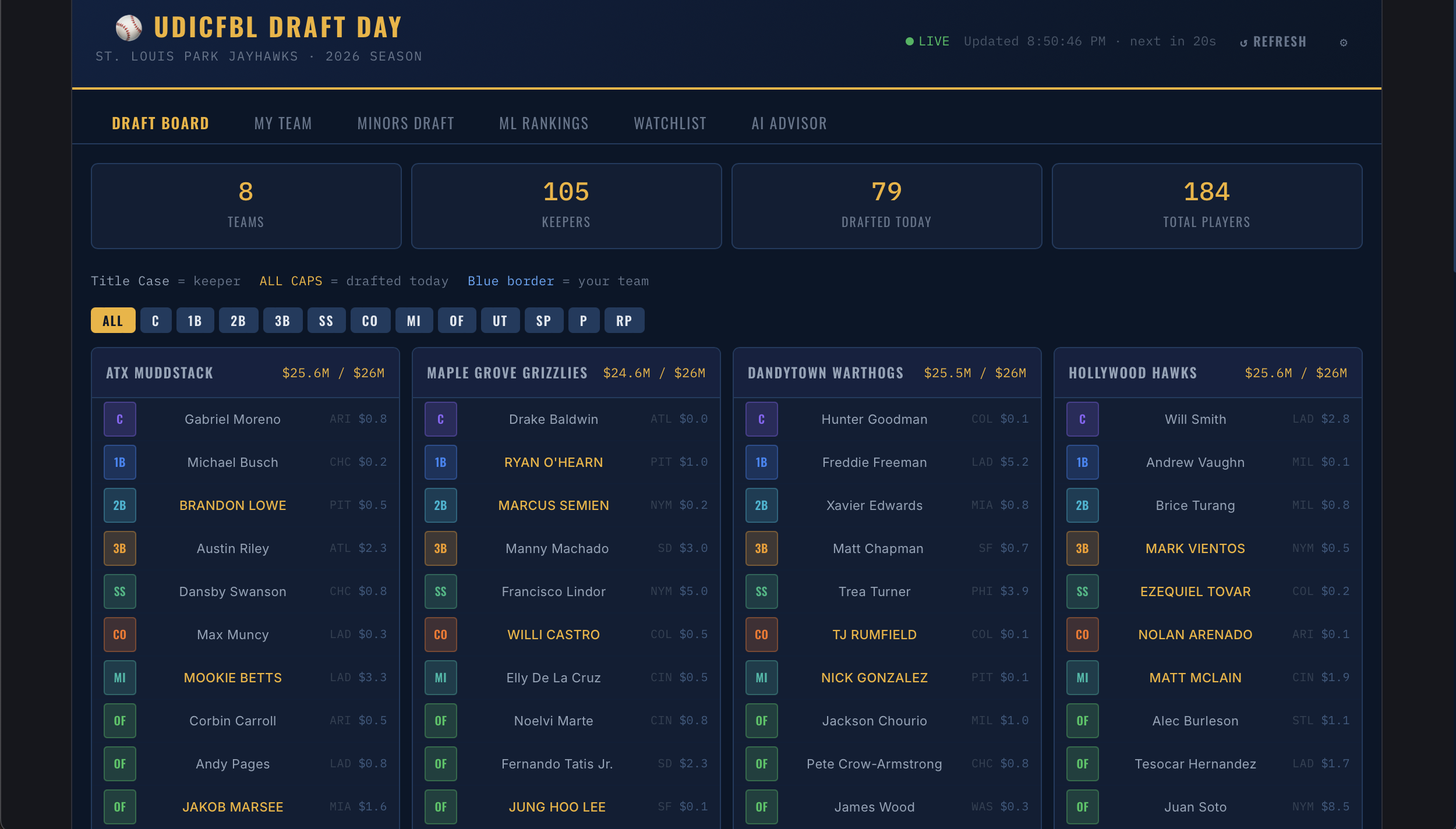The image size is (1456, 829).
Task: Click the settings gear icon
Action: point(1344,42)
